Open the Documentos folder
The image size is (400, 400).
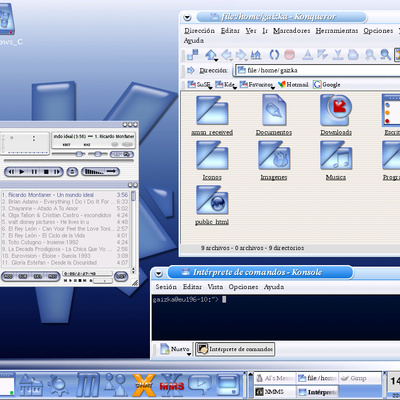(274, 115)
